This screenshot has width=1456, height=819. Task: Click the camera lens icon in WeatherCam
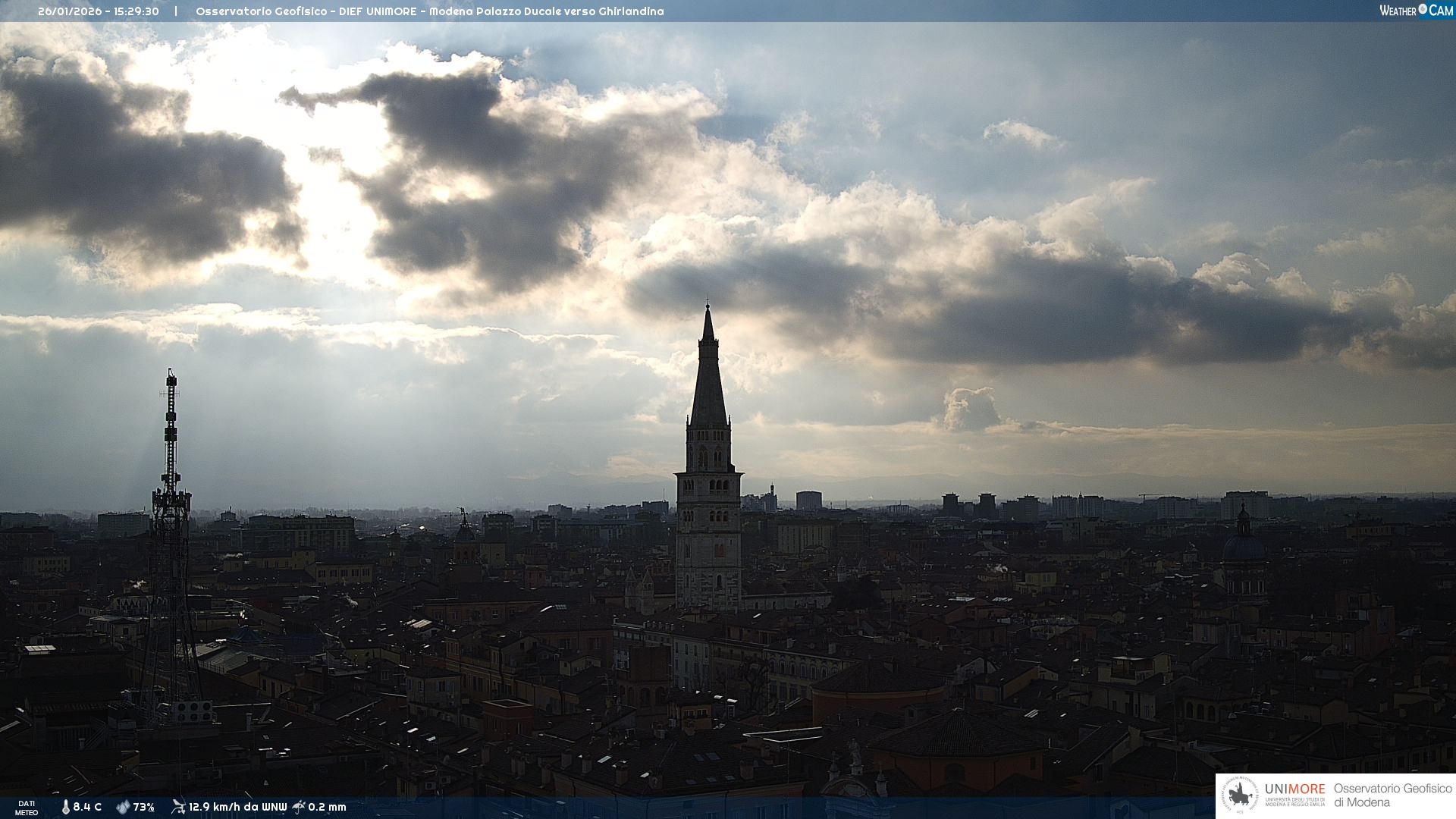pos(1423,9)
